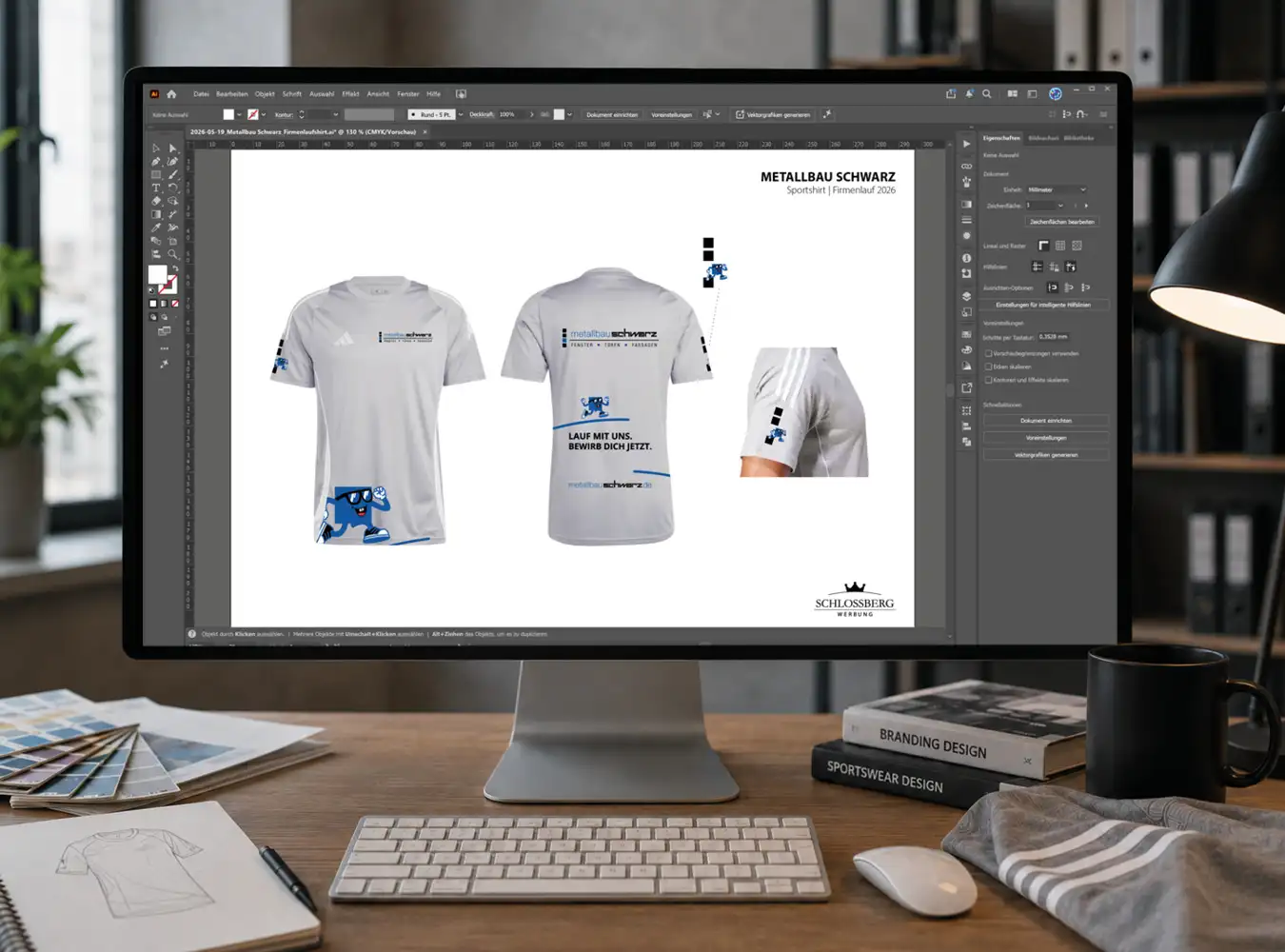This screenshot has width=1285, height=952.
Task: Open stroke color dropdown in control bar
Action: tap(264, 114)
